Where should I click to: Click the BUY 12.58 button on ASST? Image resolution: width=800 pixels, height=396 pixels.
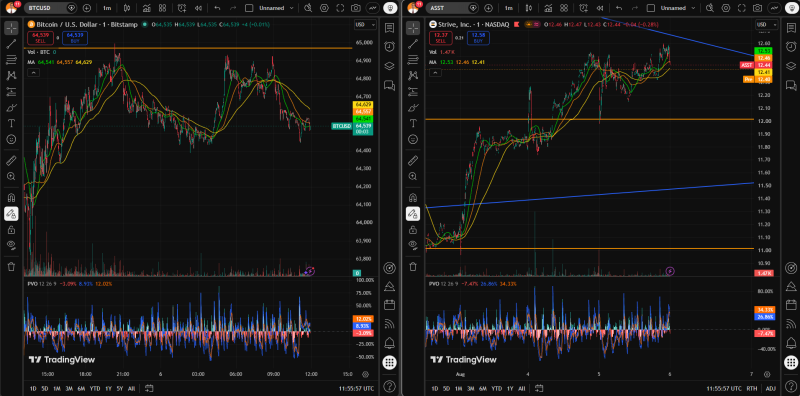[478, 38]
